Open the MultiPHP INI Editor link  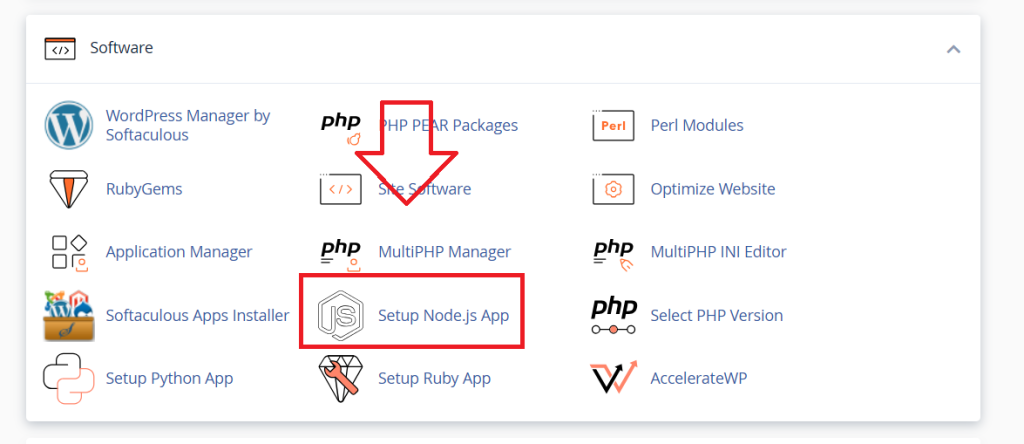(718, 251)
